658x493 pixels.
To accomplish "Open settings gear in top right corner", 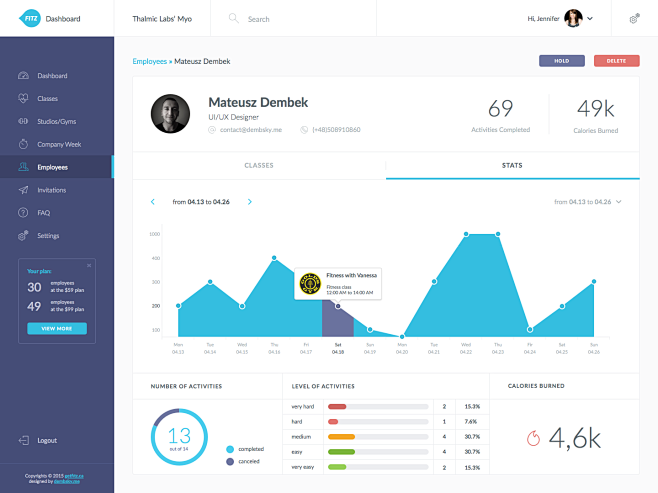I will coord(634,18).
